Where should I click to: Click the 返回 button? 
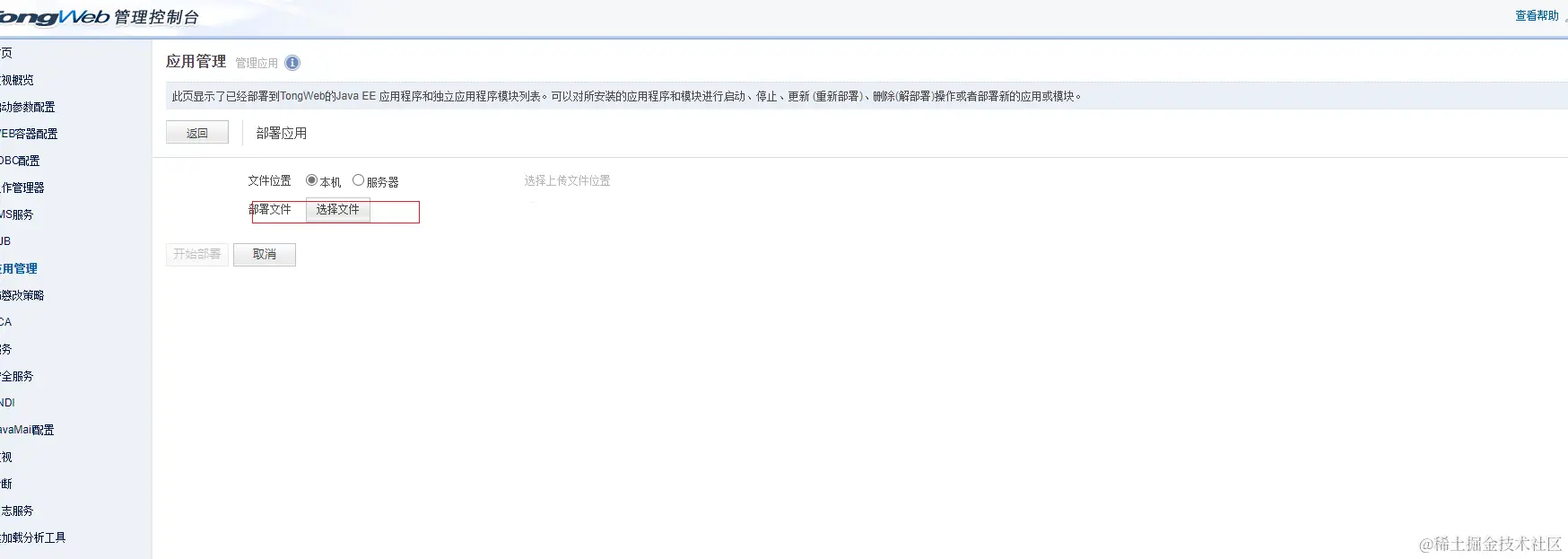197,133
